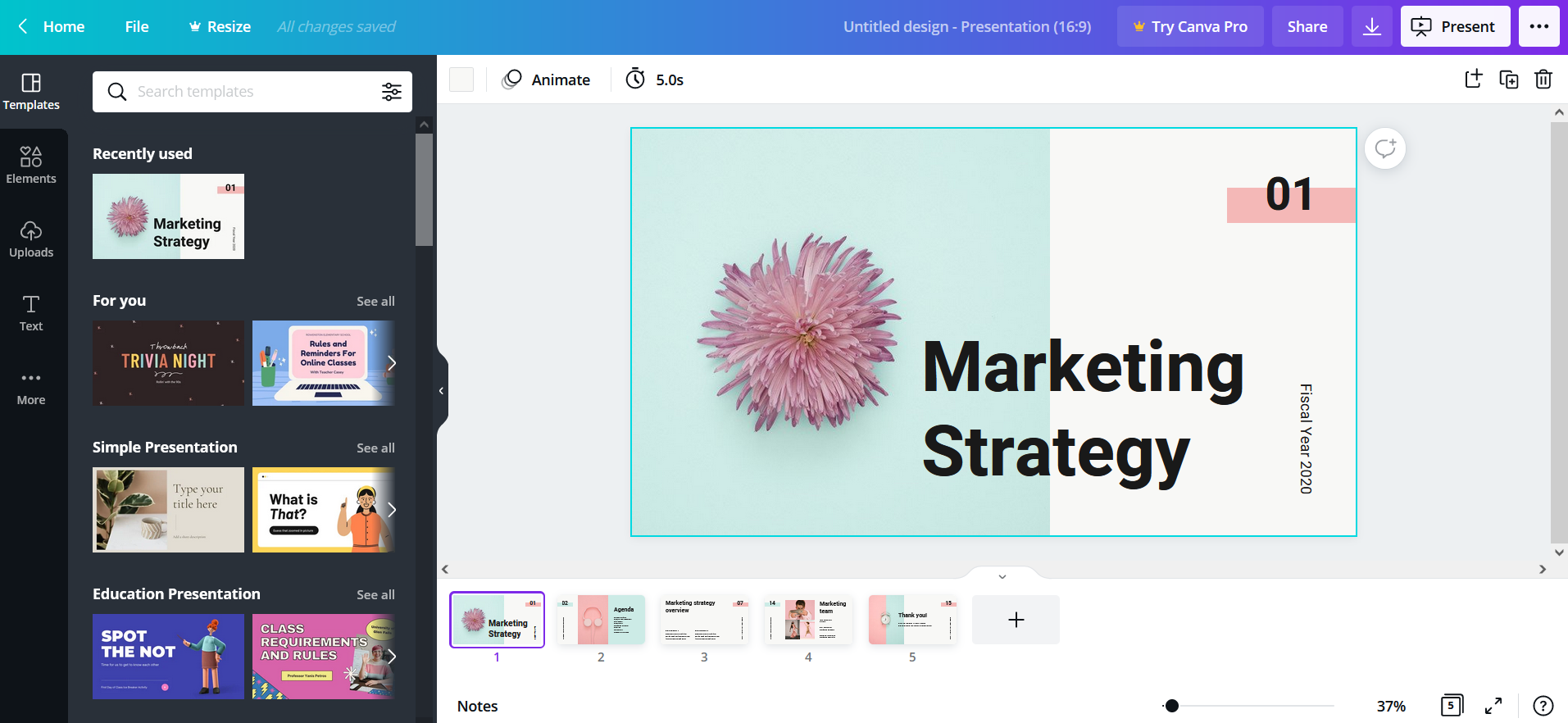Open the File menu
Screen dimensions: 1568x723
137,27
